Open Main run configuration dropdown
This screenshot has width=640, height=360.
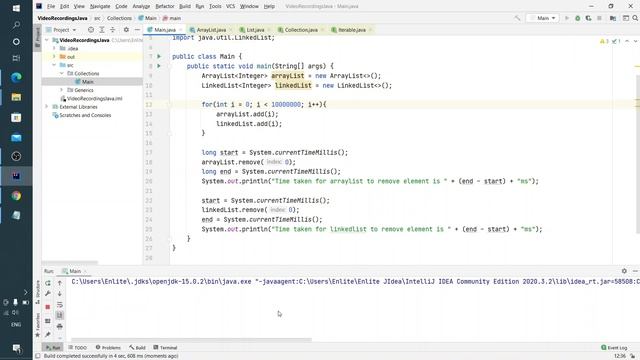tap(543, 18)
